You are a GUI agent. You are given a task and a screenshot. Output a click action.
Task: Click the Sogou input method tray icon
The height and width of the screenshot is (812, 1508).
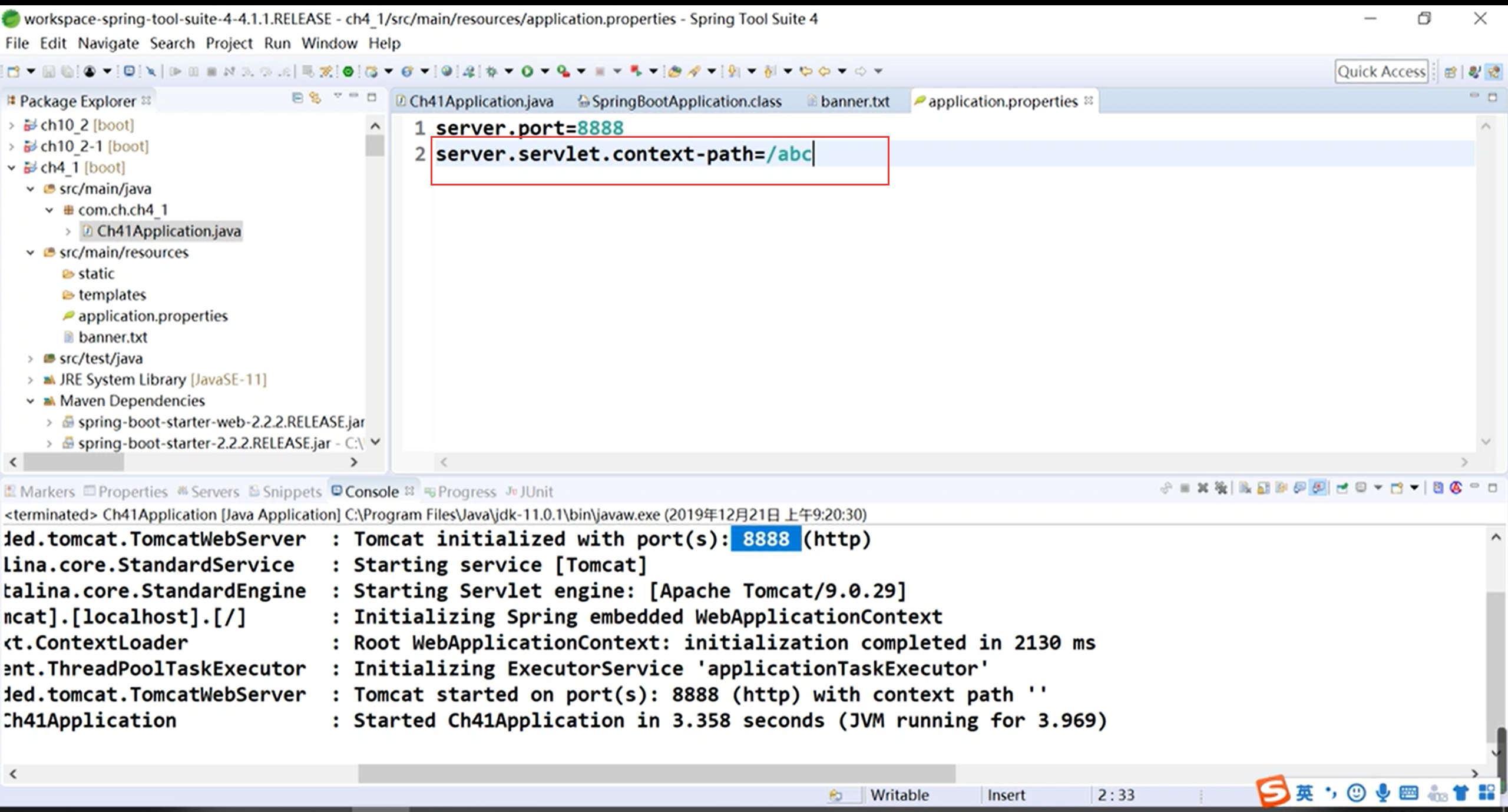[x=1272, y=791]
